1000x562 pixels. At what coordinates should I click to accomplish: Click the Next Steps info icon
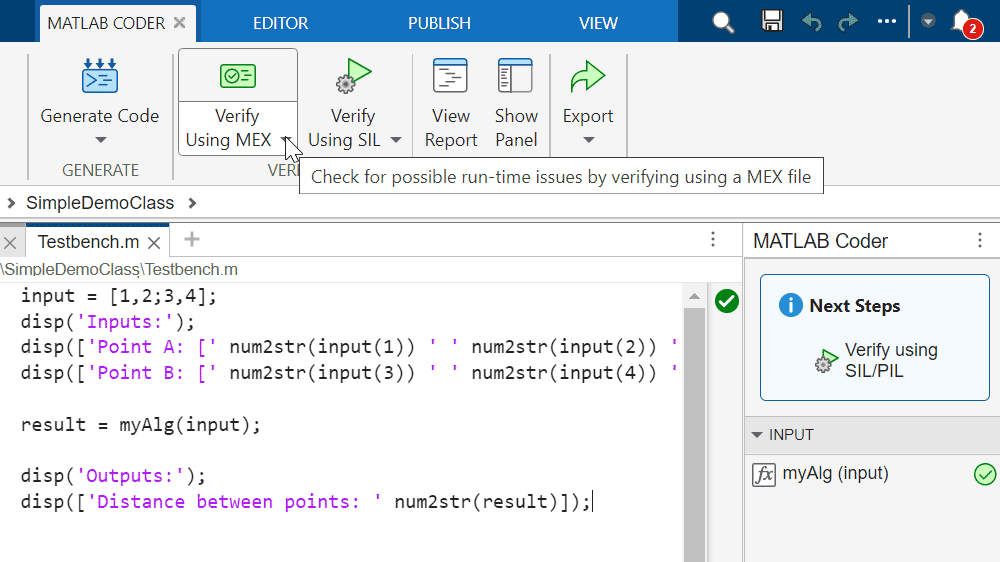pos(790,306)
